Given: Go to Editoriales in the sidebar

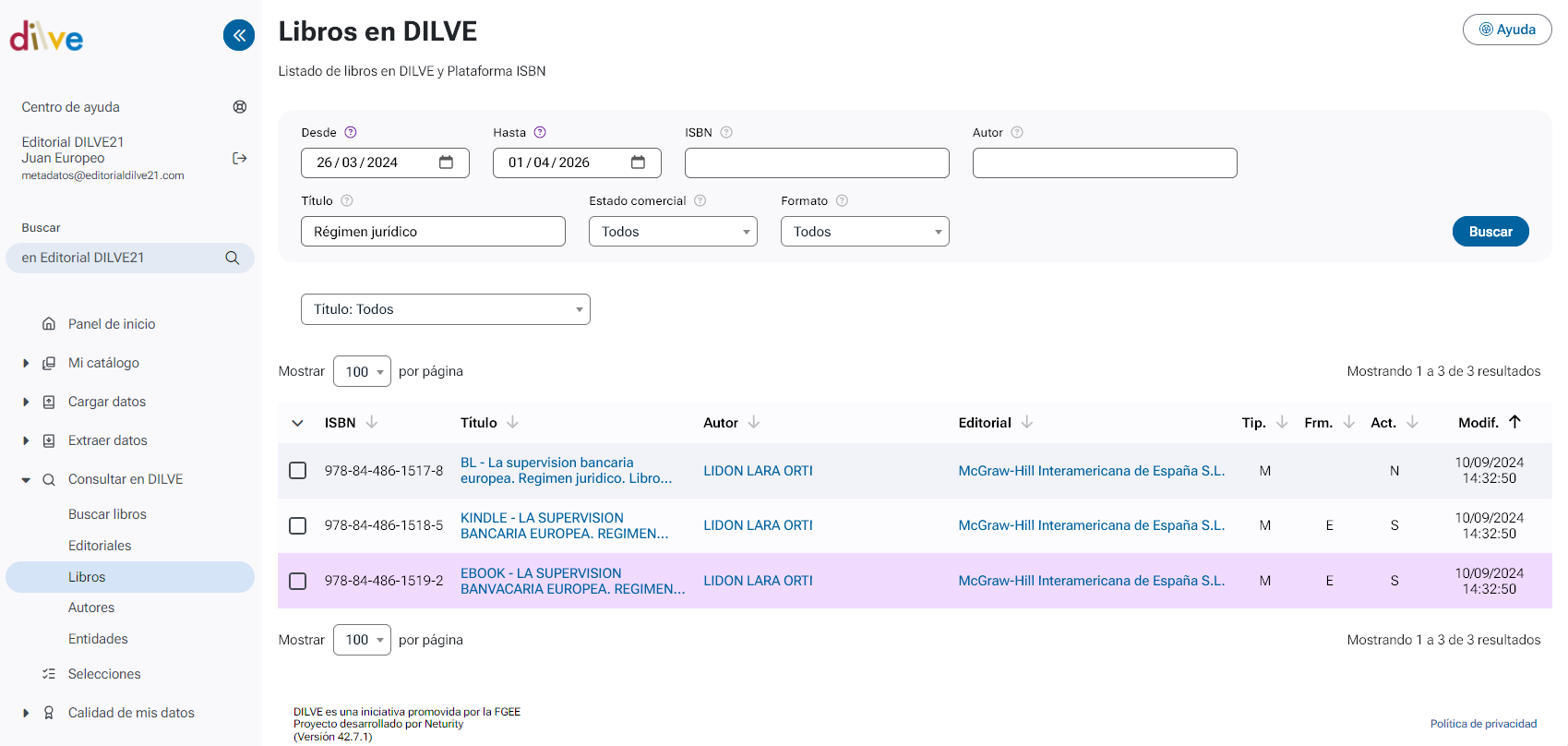Looking at the screenshot, I should (100, 546).
